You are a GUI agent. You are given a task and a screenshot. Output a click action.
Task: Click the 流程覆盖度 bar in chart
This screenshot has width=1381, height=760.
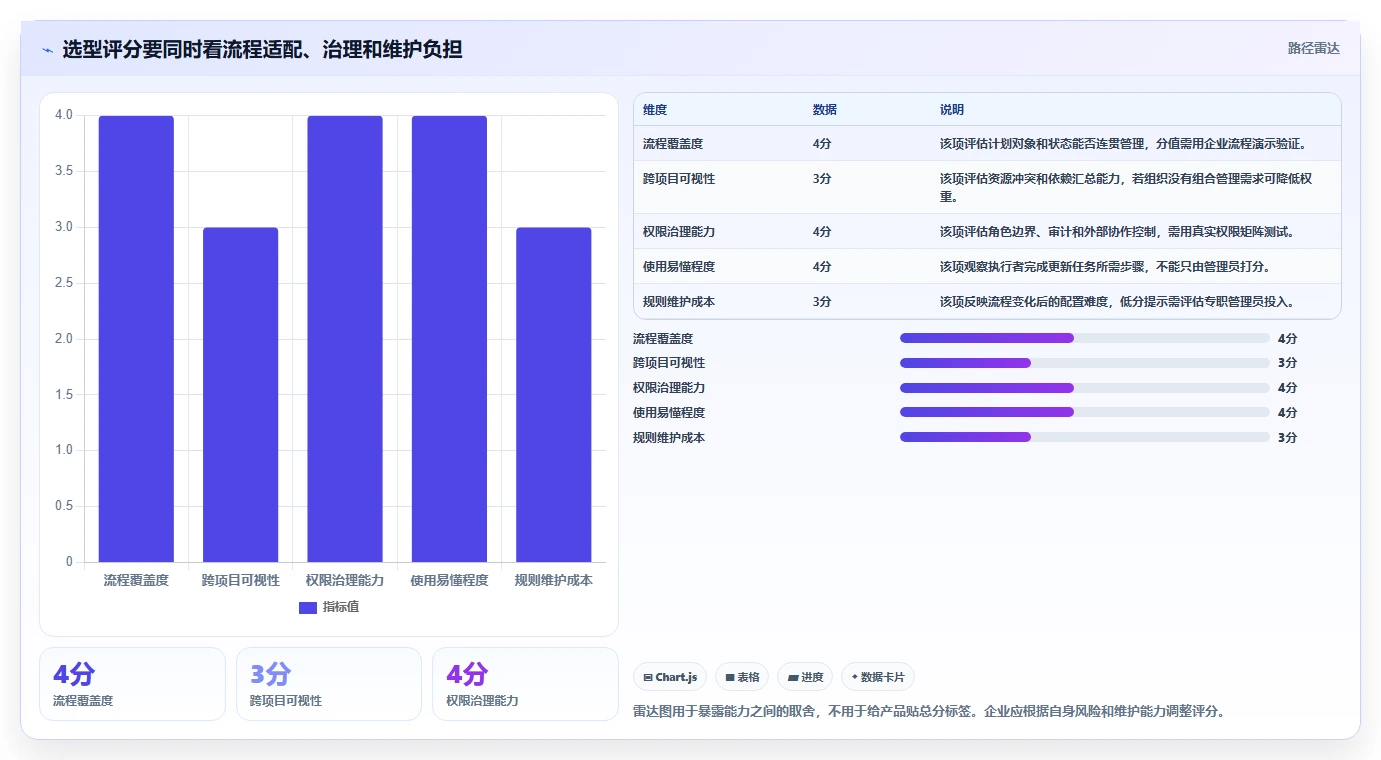pos(136,339)
